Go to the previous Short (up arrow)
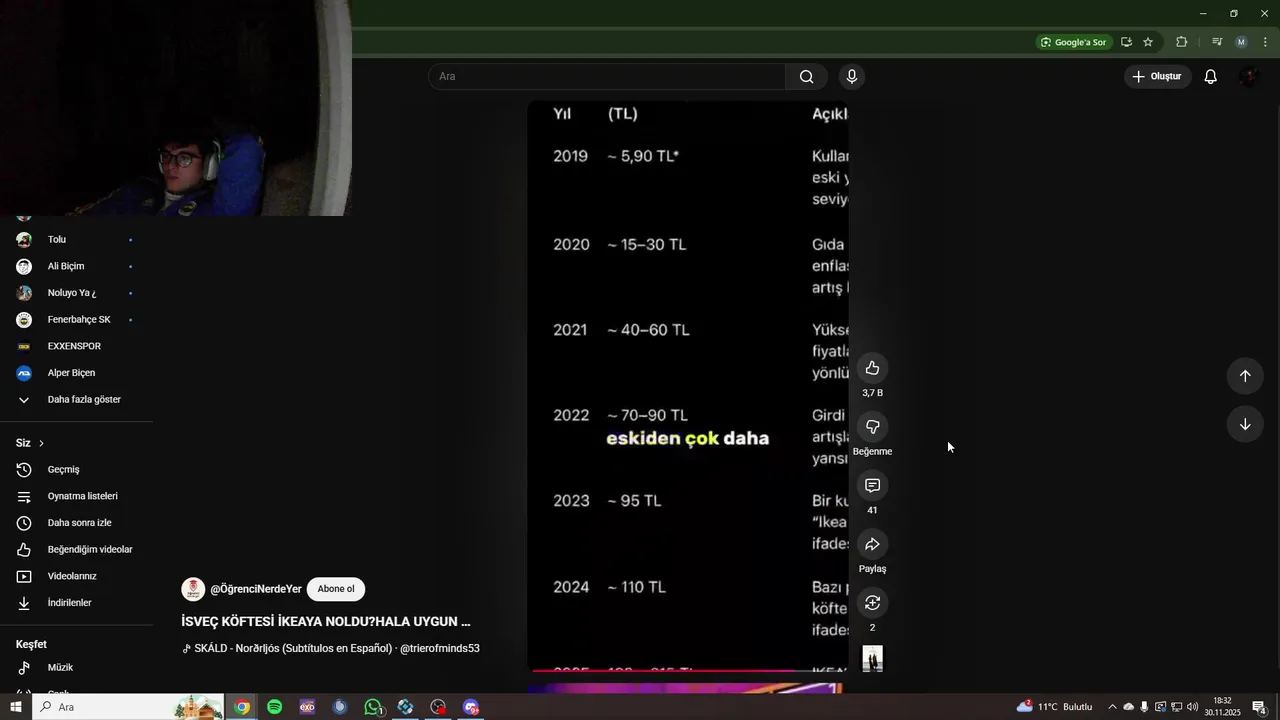Screen dimensions: 1280x720 pos(1245,376)
